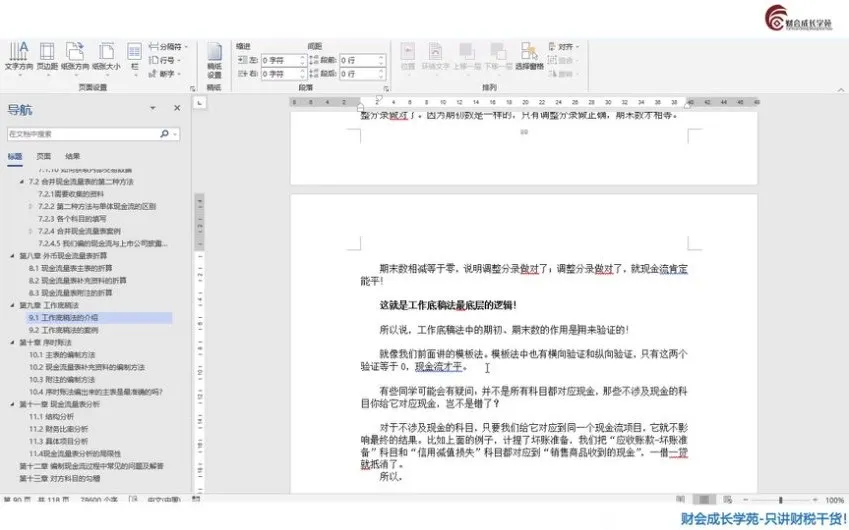The height and width of the screenshot is (530, 849).
Task: Open the 分隔符 (Breaks) dropdown
Action: coord(168,46)
